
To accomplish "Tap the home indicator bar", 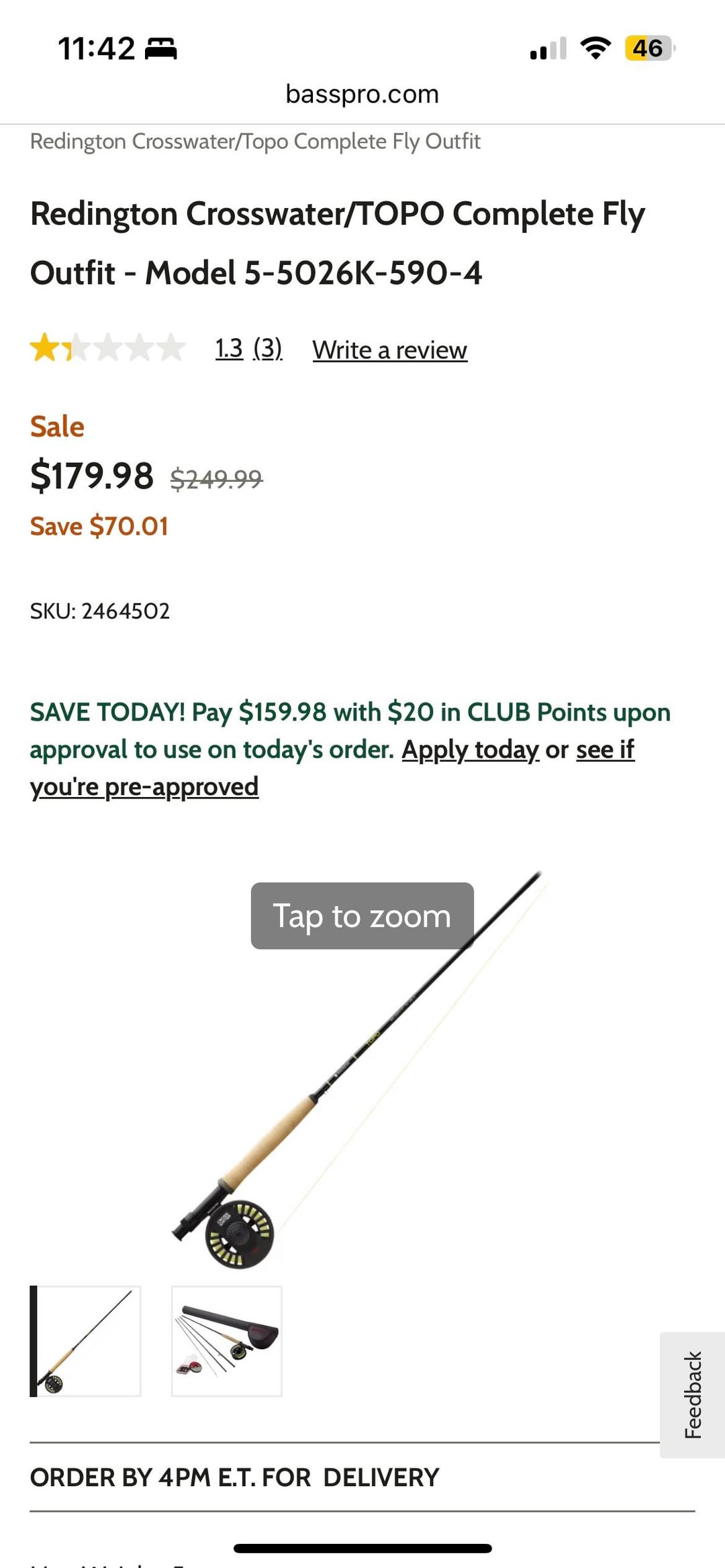I will click(x=362, y=1549).
